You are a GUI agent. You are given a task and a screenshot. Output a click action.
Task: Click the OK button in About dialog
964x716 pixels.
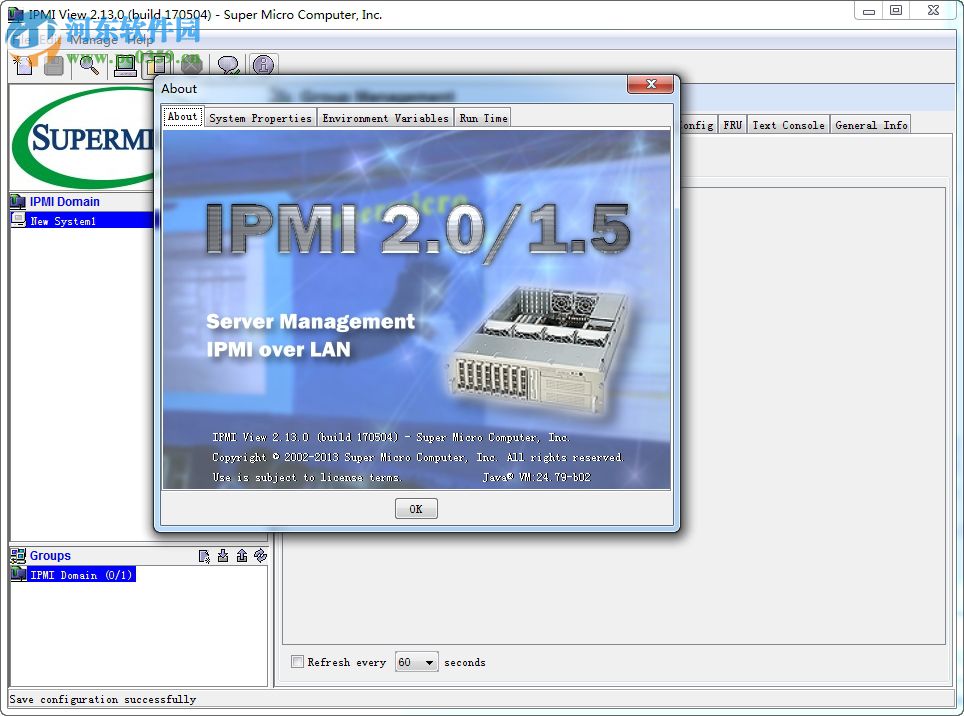(x=415, y=508)
